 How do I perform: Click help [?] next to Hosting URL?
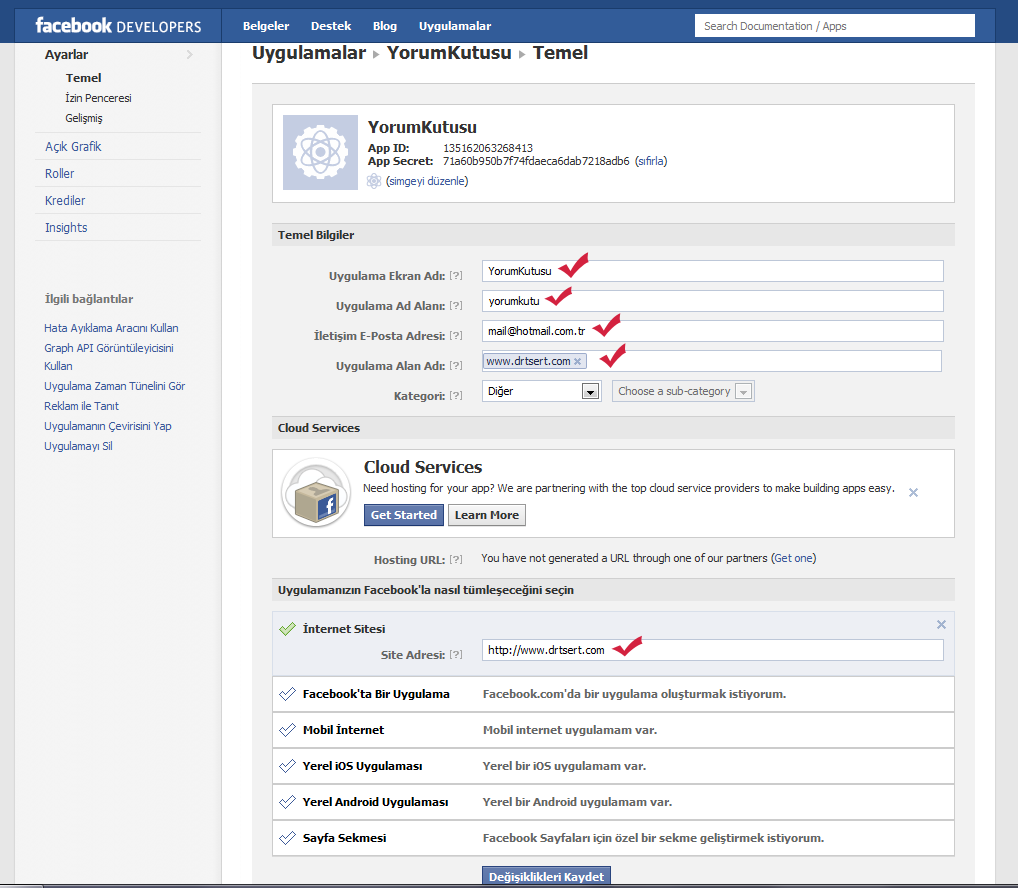456,559
